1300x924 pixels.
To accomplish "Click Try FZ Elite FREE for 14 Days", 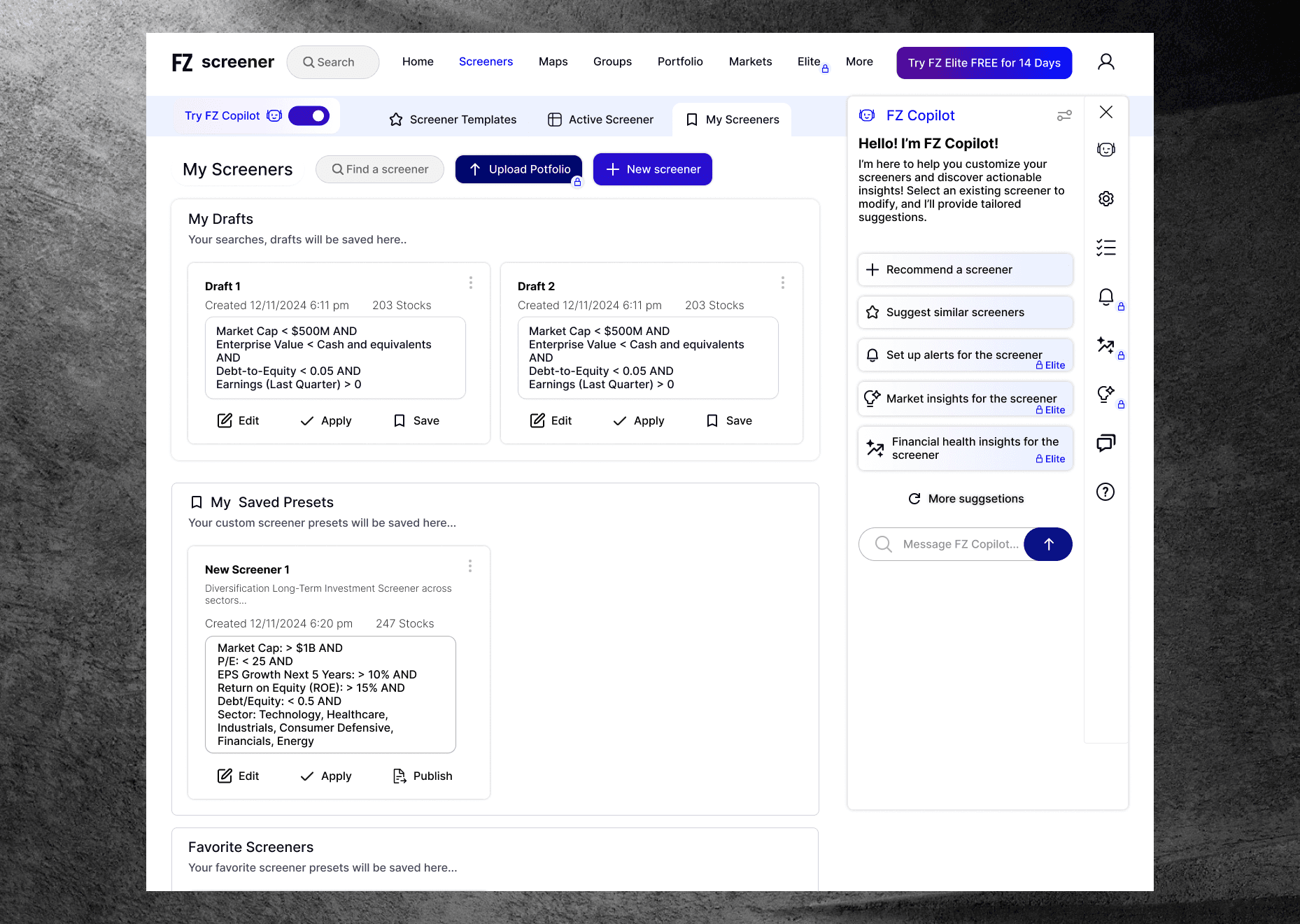I will pos(984,63).
